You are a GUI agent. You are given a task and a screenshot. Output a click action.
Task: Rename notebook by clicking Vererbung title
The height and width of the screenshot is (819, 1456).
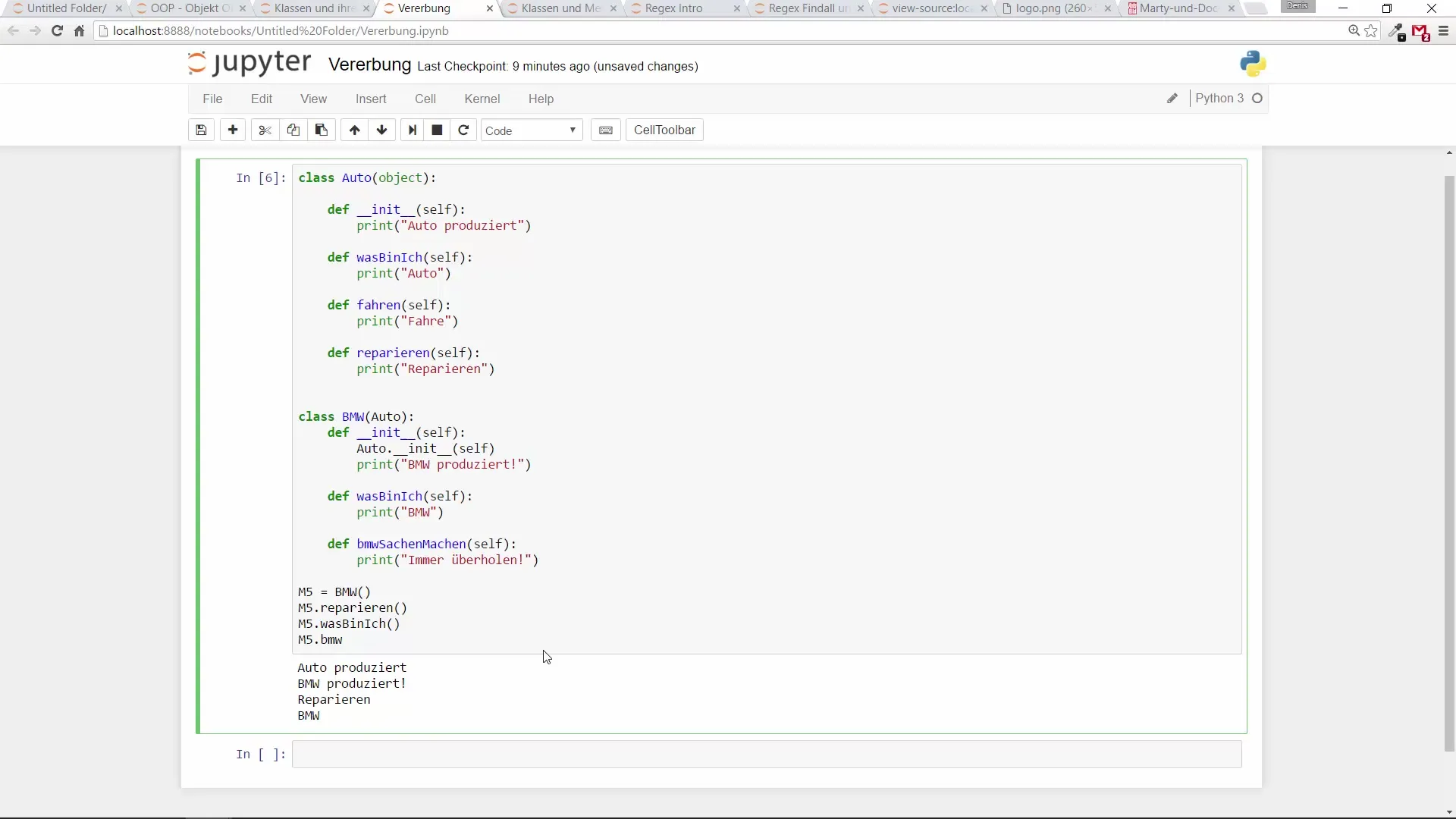pyautogui.click(x=369, y=65)
